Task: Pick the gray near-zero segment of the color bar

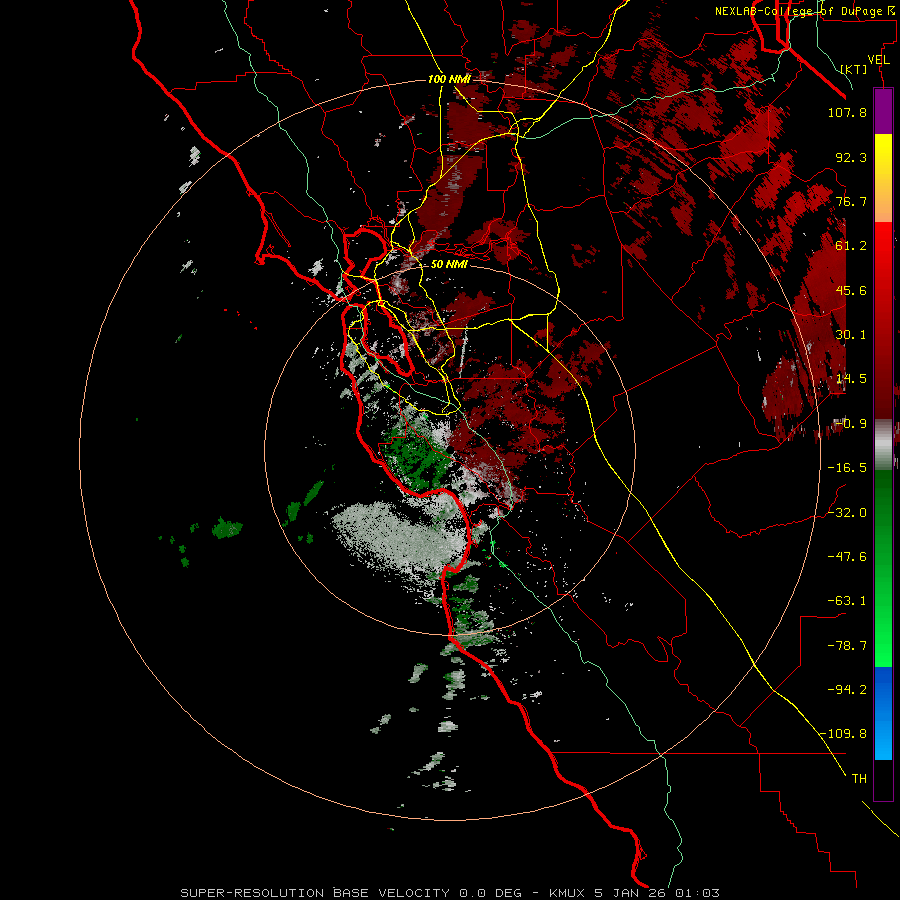Action: tap(883, 445)
